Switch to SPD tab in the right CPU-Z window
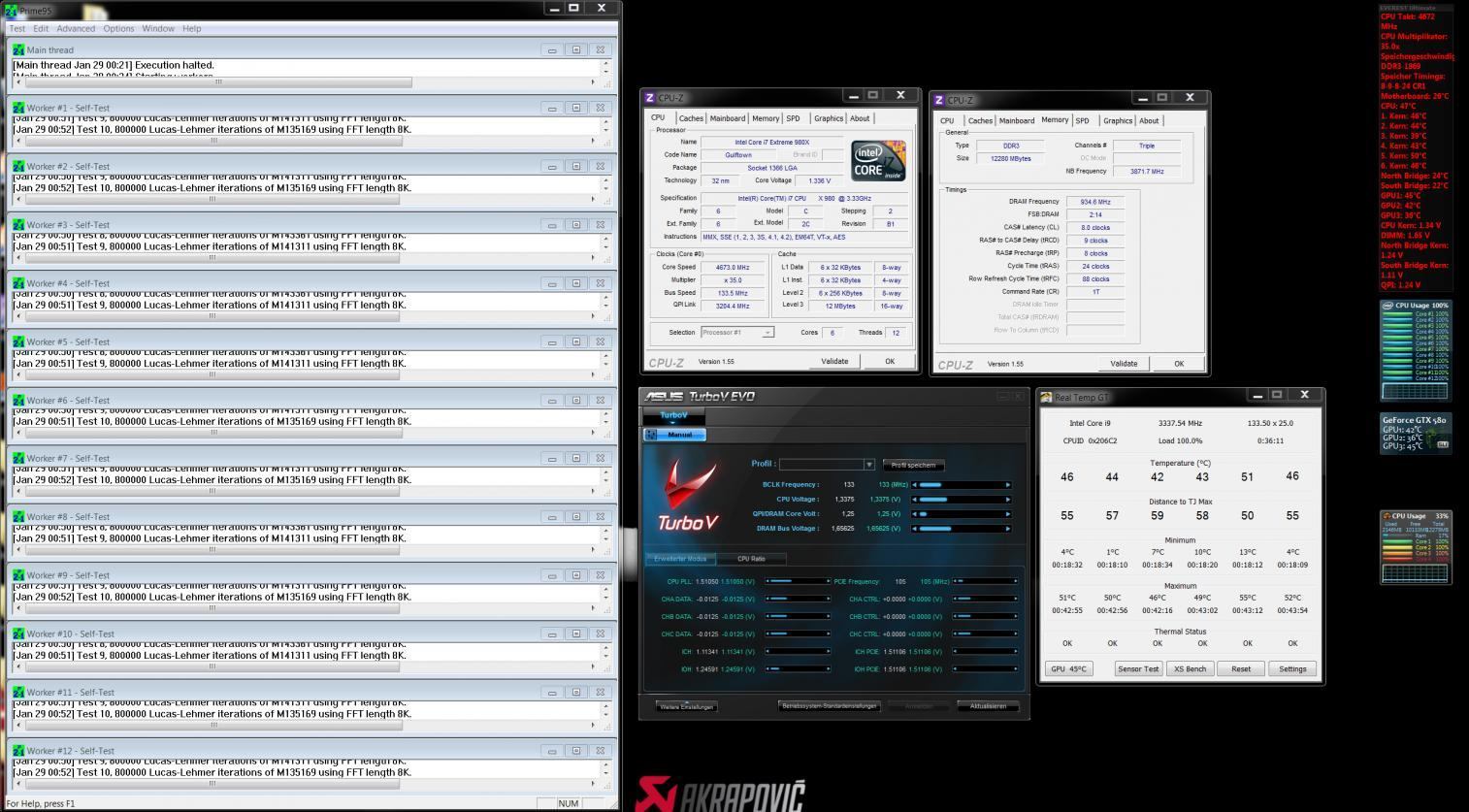 (x=1083, y=121)
